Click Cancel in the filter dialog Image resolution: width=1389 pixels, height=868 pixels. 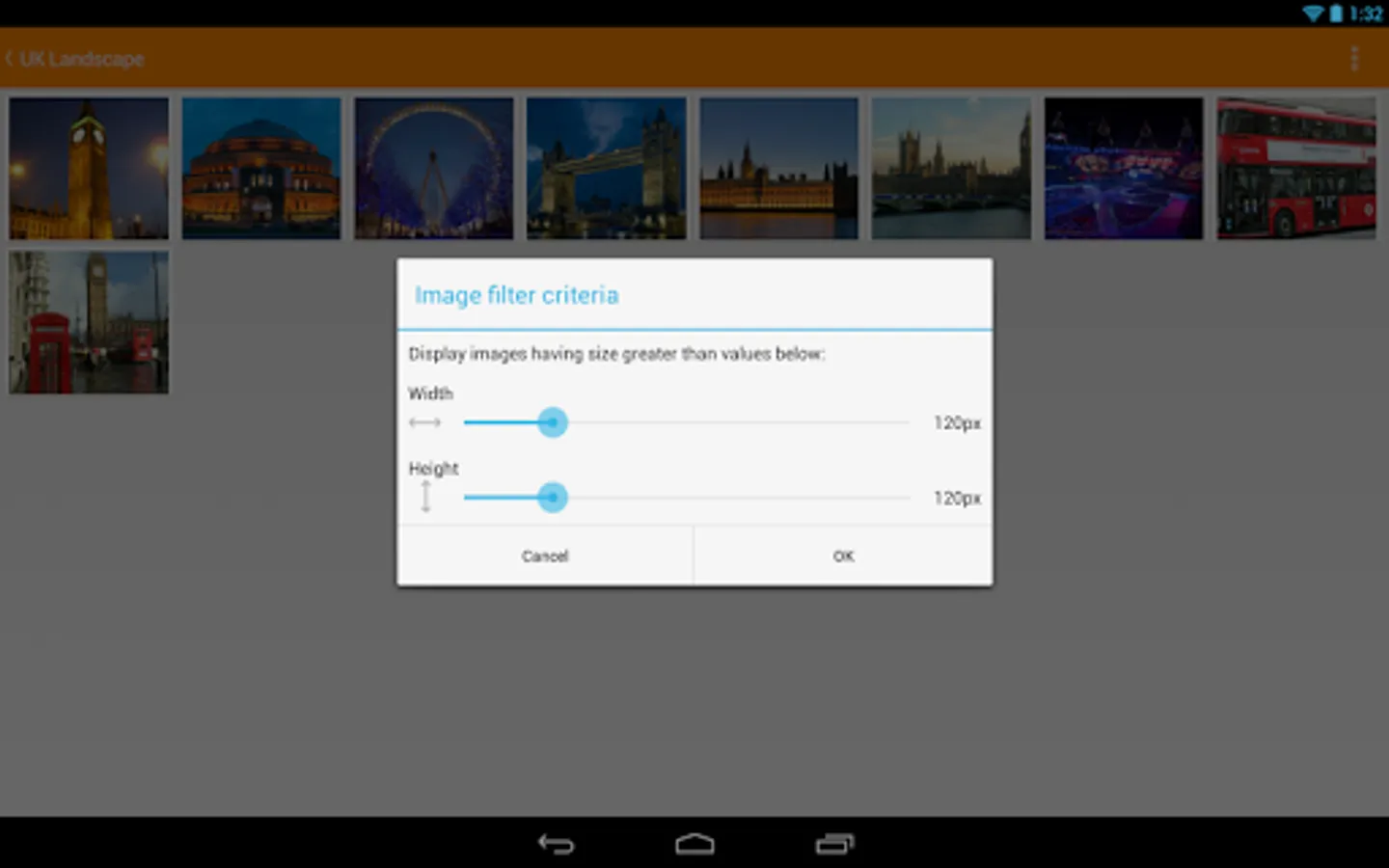545,556
